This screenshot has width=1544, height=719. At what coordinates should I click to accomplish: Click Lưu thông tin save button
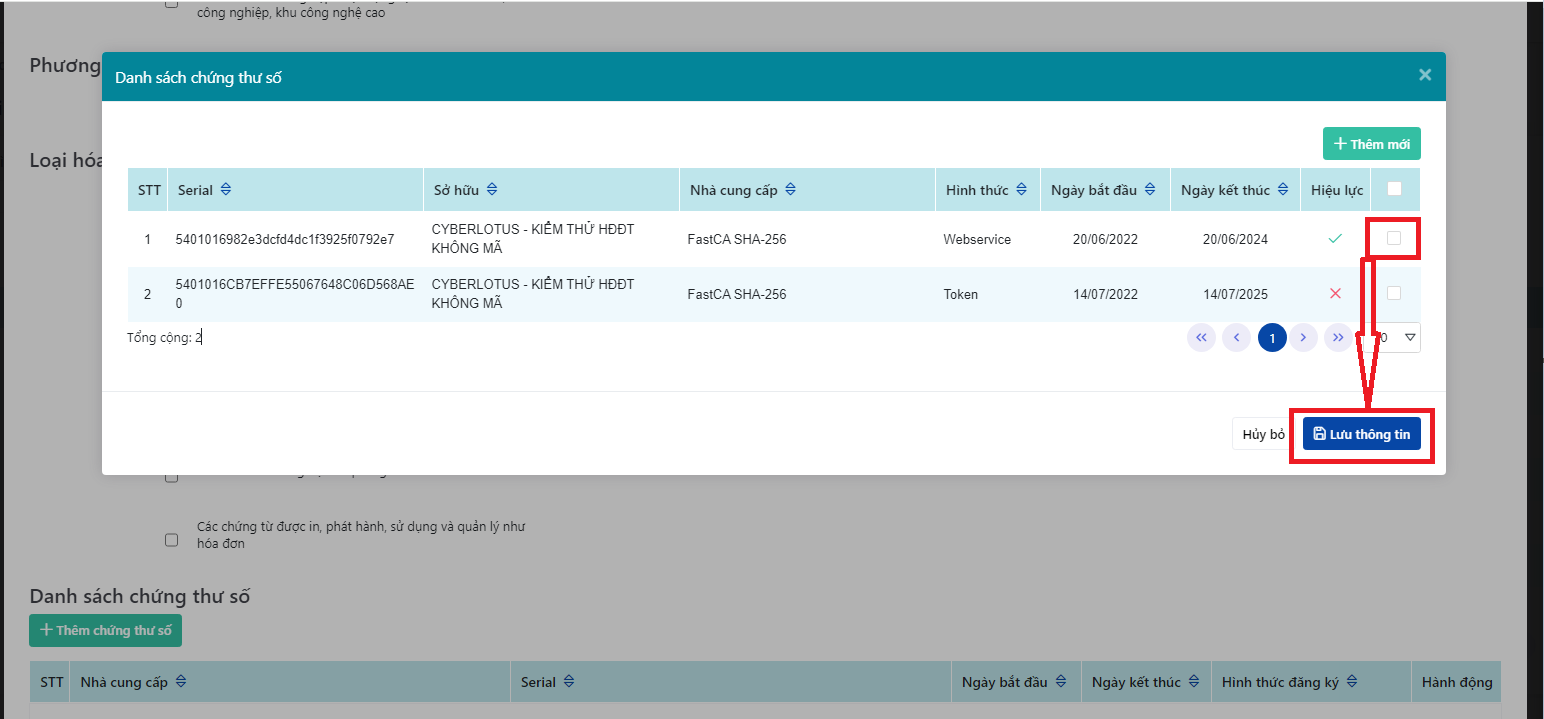coord(1361,434)
